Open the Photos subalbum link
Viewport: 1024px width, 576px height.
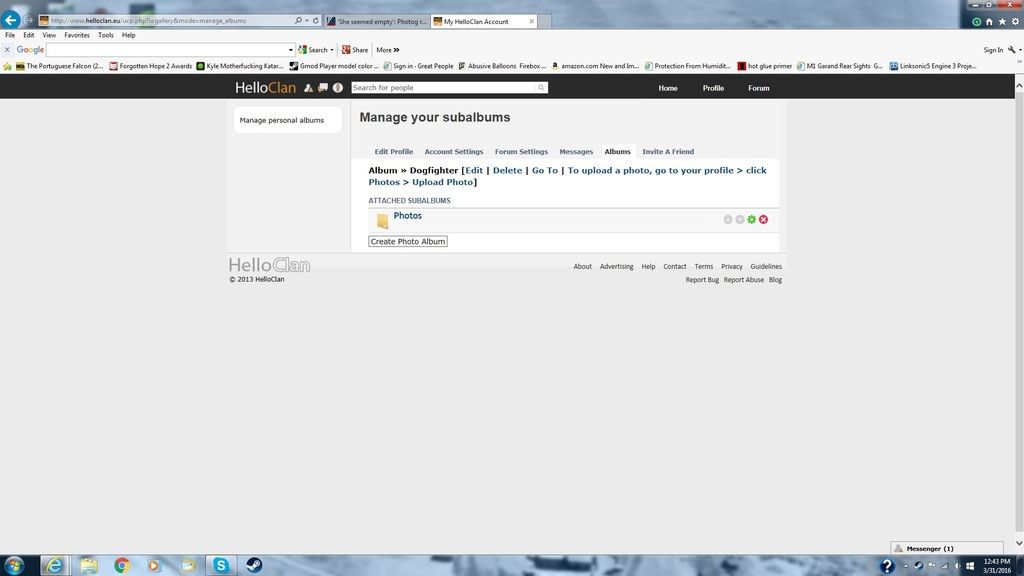click(408, 216)
